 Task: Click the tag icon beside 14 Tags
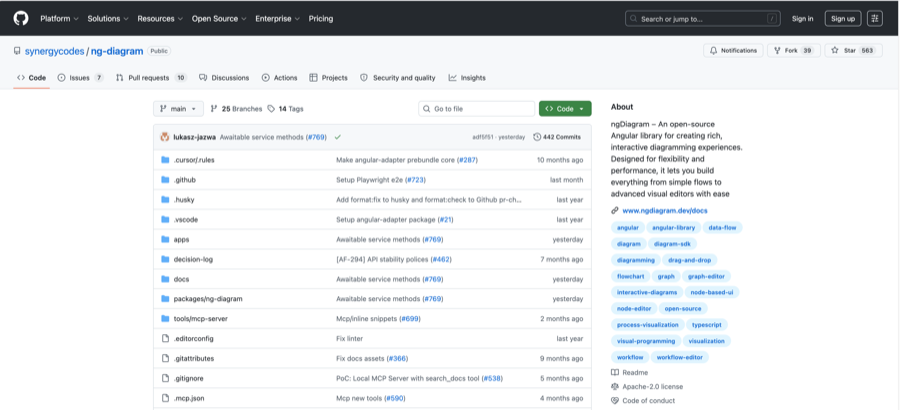pos(271,109)
